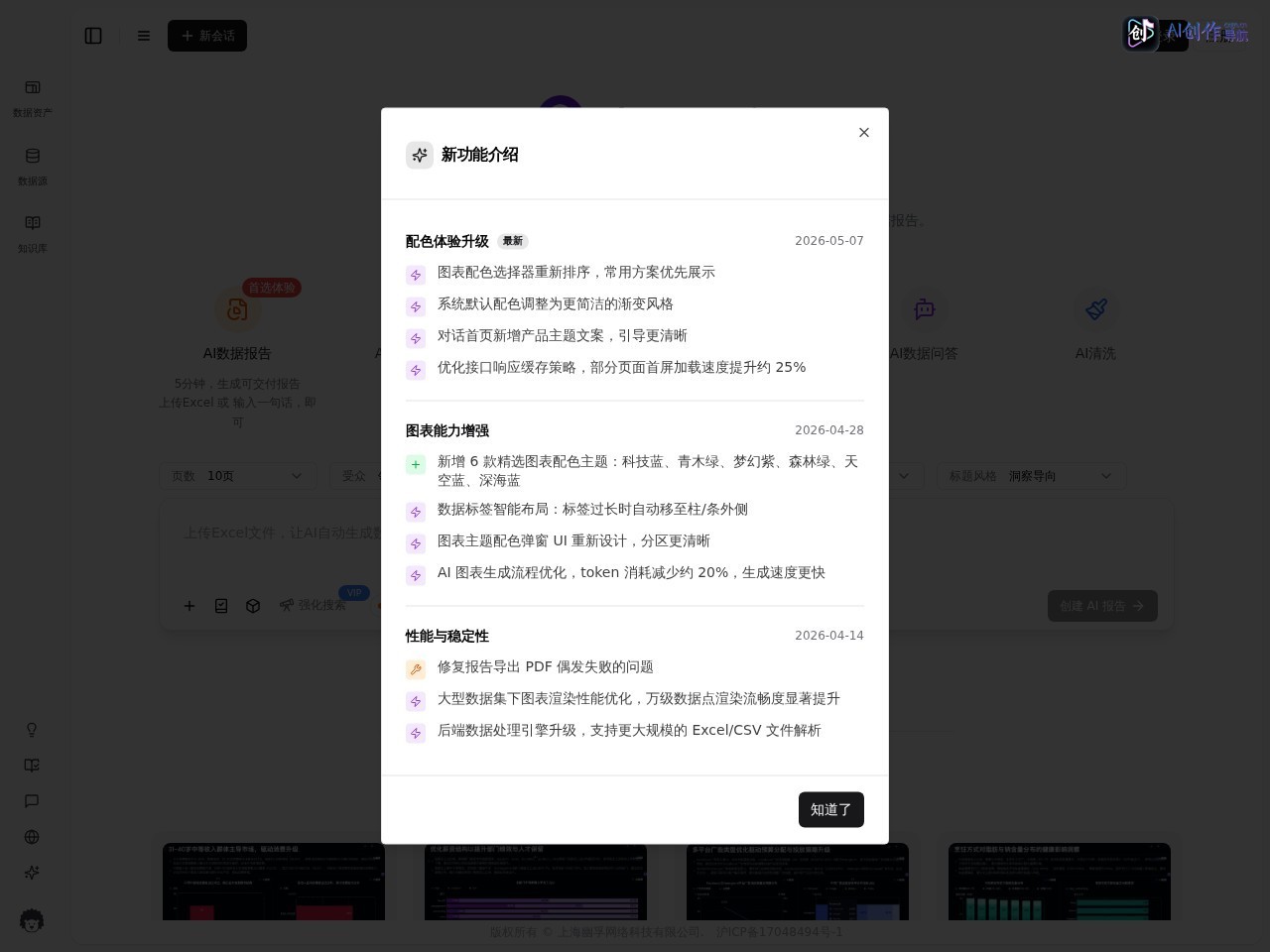Click the date 2026-05-07
Screen dimensions: 1270x952
[x=829, y=241]
